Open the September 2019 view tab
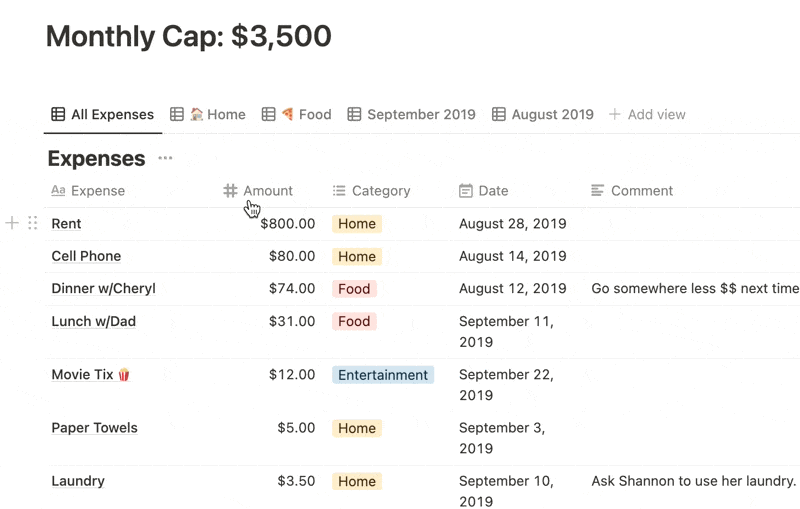This screenshot has width=800, height=509. 411,114
